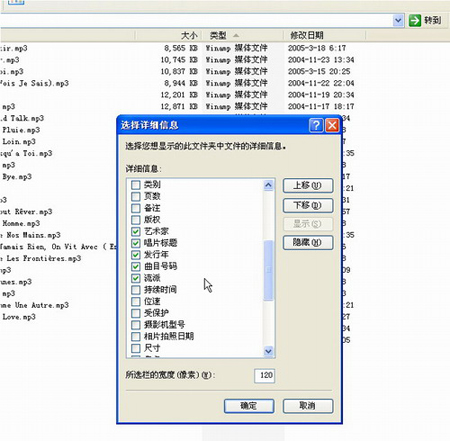Click the date 2004-11-23 13:34
The width and height of the screenshot is (450, 441).
tap(321, 60)
